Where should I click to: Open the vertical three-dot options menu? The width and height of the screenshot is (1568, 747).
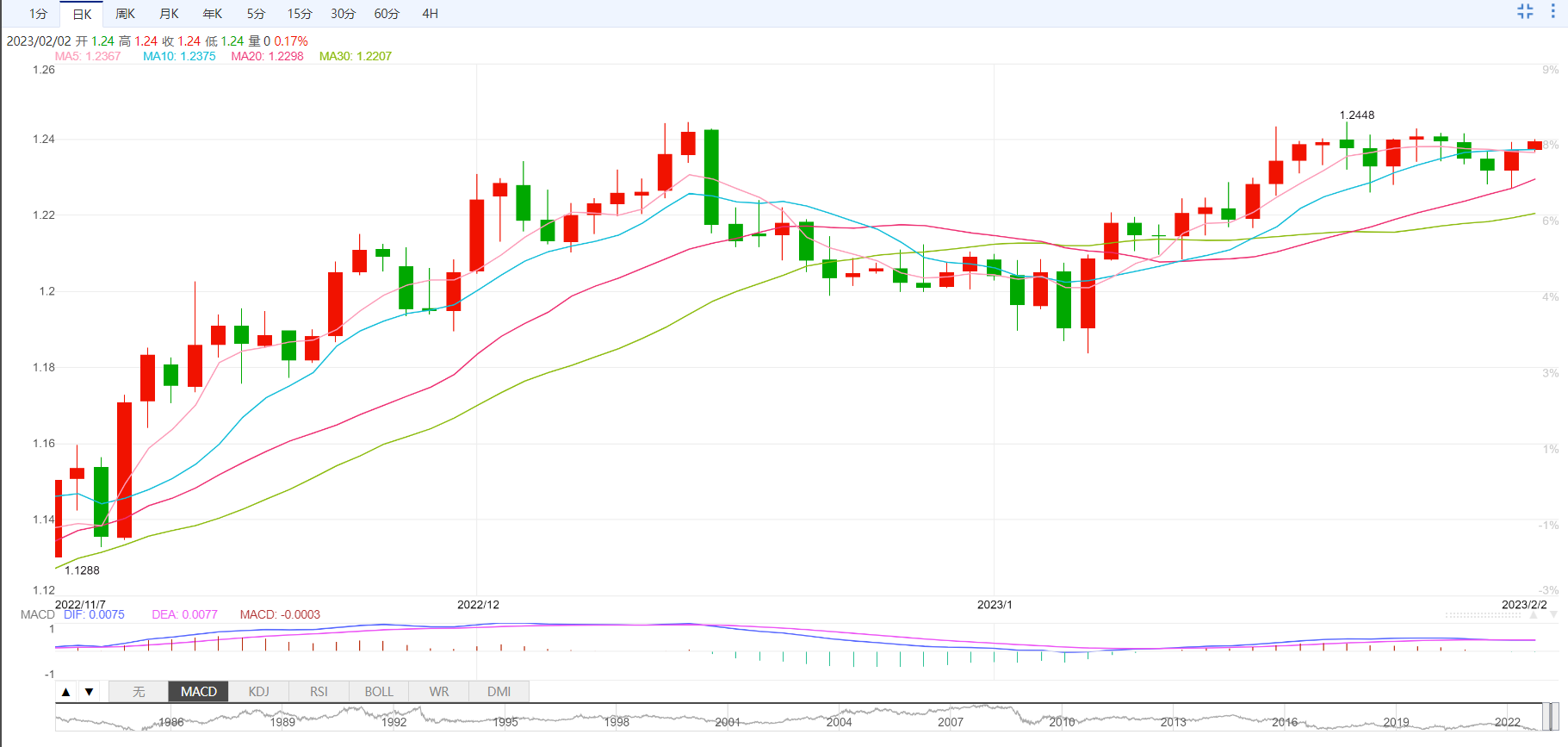coord(1553,11)
